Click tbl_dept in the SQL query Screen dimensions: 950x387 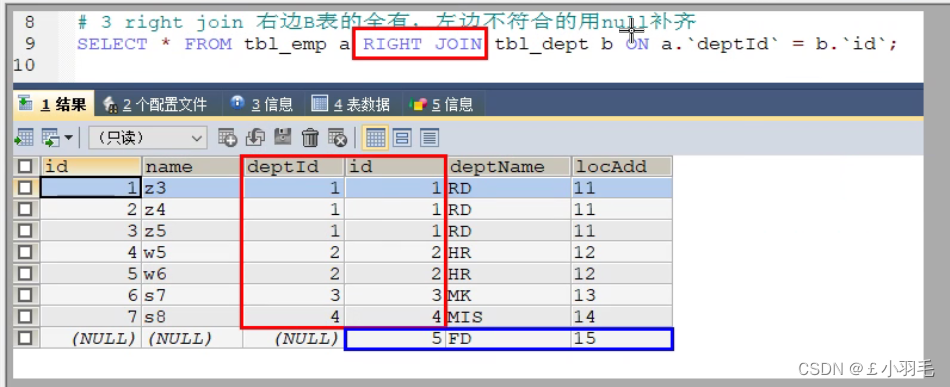542,44
